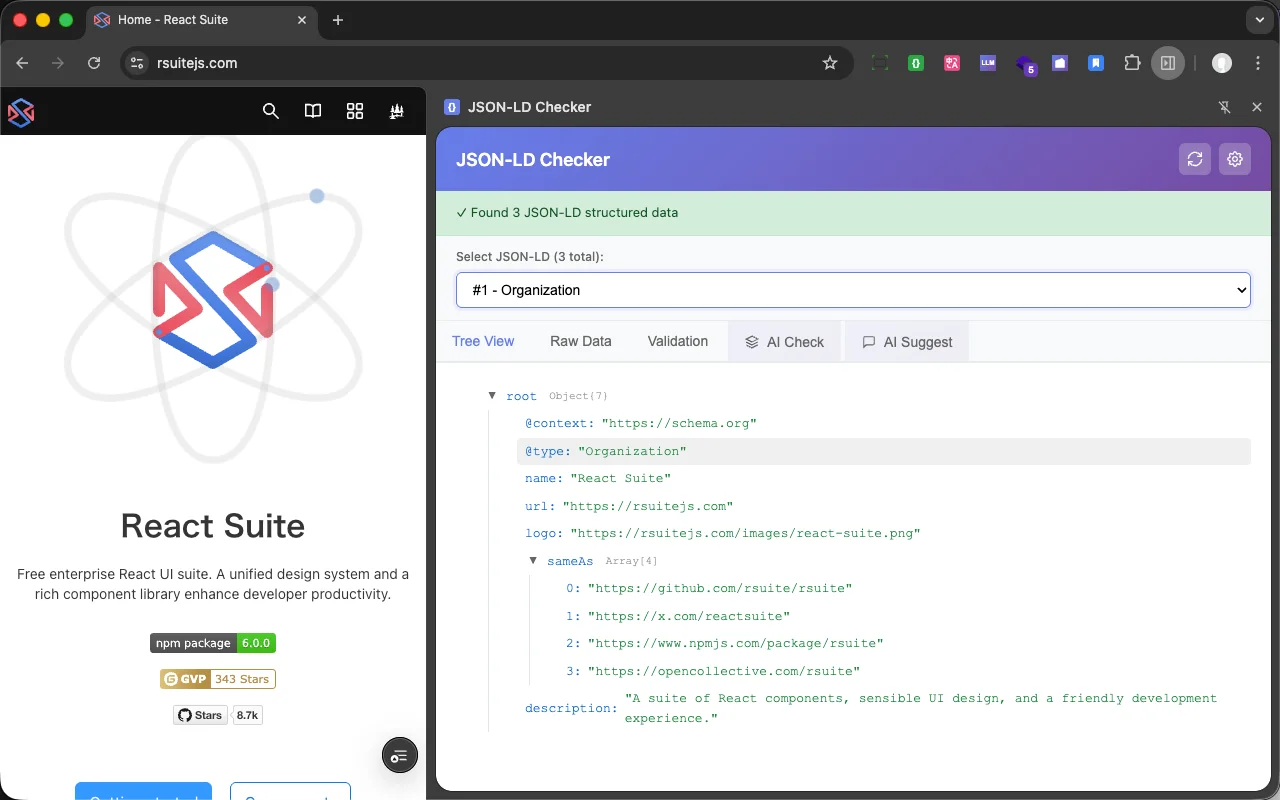The height and width of the screenshot is (800, 1280).
Task: Click the description key in the tree
Action: coord(571,708)
